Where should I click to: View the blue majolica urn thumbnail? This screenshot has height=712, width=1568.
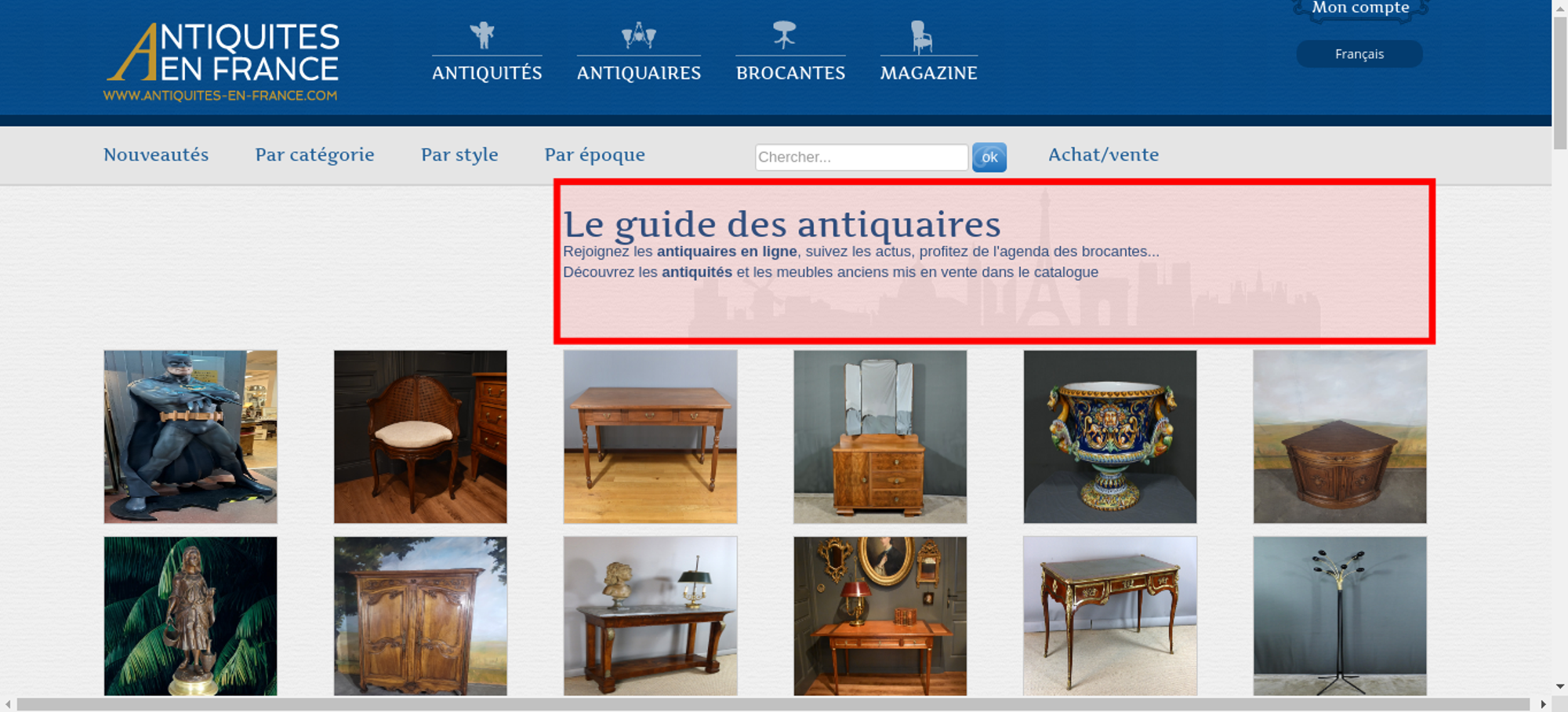coord(1110,437)
